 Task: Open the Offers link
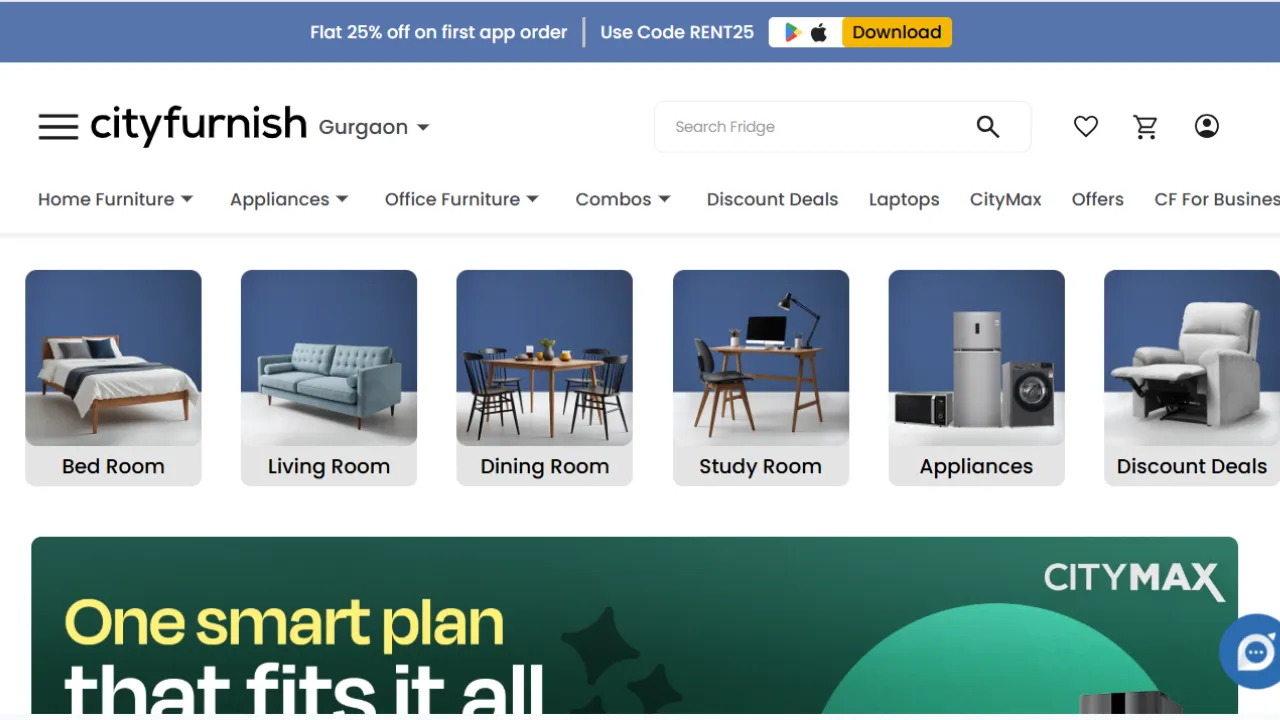pyautogui.click(x=1098, y=199)
